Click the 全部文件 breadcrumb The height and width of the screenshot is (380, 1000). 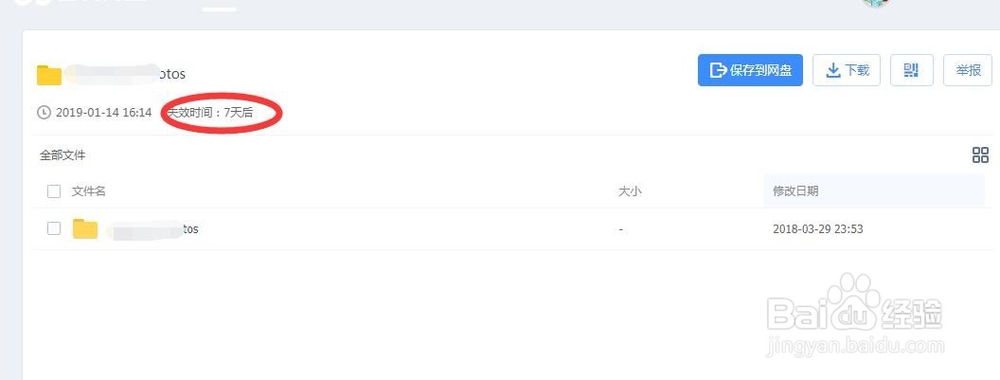point(62,155)
